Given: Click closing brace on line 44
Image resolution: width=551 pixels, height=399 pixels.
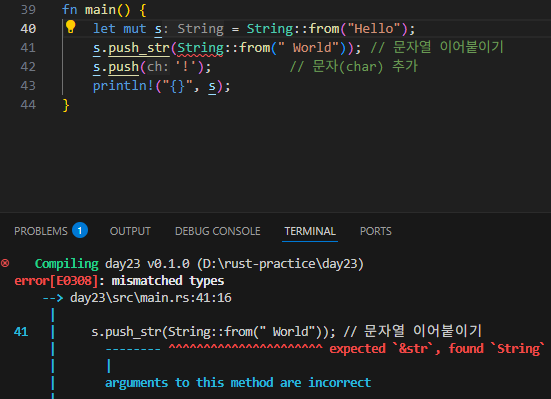Looking at the screenshot, I should 66,105.
